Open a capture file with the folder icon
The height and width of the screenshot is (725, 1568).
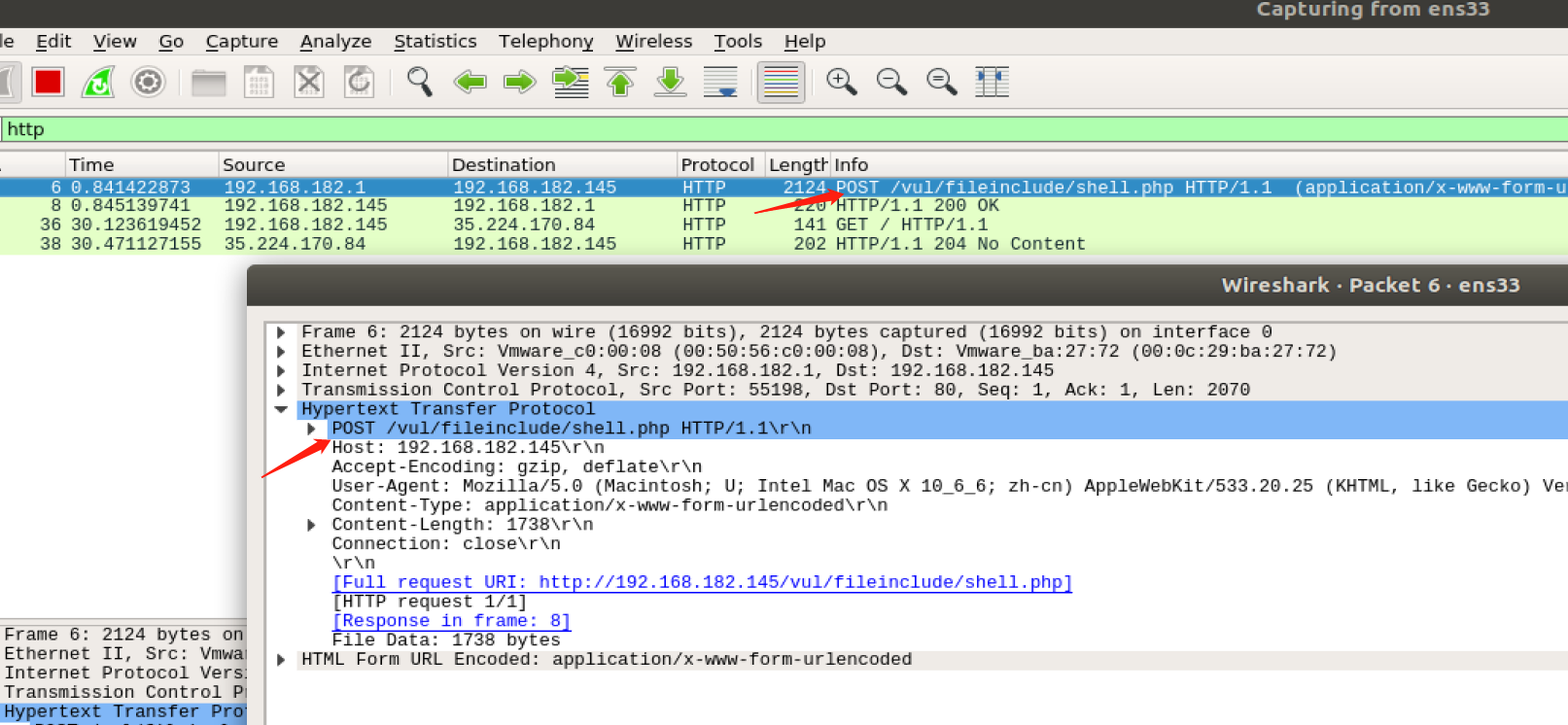click(208, 83)
